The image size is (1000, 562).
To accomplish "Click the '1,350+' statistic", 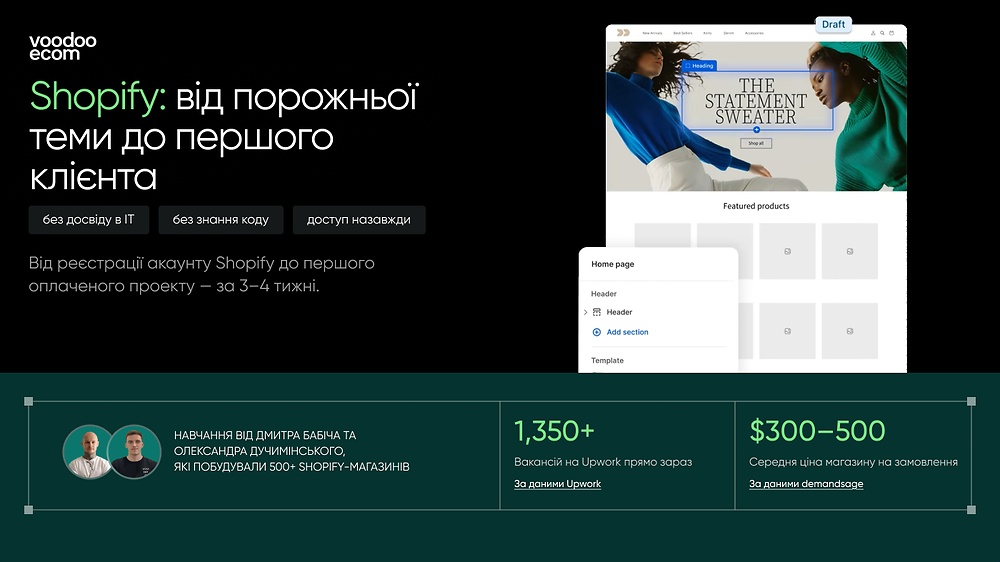I will click(554, 431).
